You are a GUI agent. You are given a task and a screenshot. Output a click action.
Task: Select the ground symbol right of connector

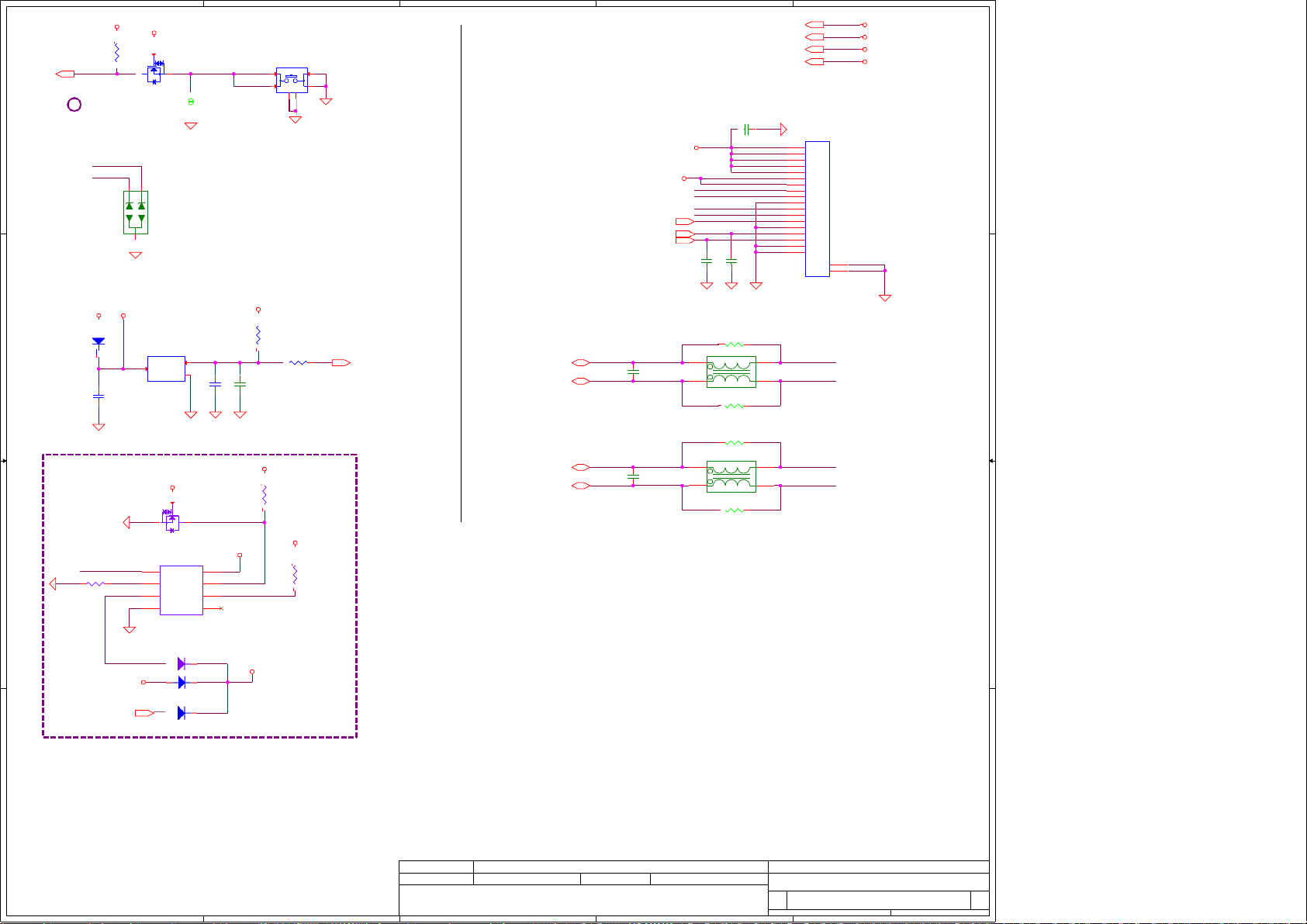click(884, 298)
